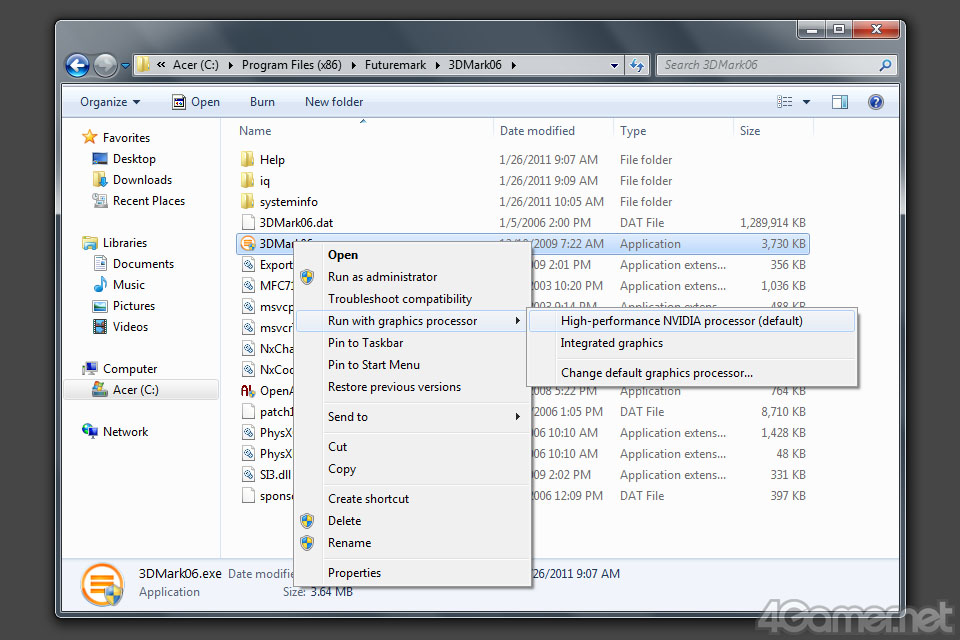Select Documents library

143,263
